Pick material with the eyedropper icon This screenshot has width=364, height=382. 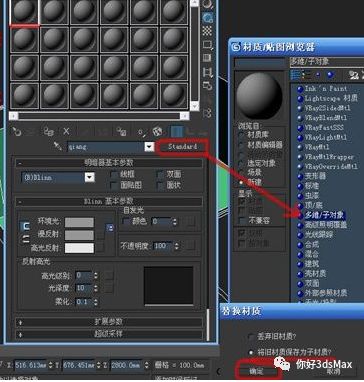click(58, 147)
